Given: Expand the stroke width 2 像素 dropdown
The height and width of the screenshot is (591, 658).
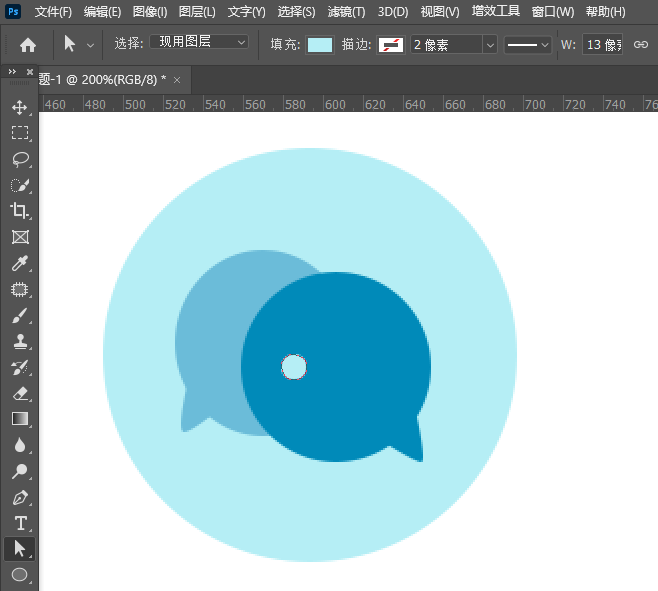Looking at the screenshot, I should point(489,45).
